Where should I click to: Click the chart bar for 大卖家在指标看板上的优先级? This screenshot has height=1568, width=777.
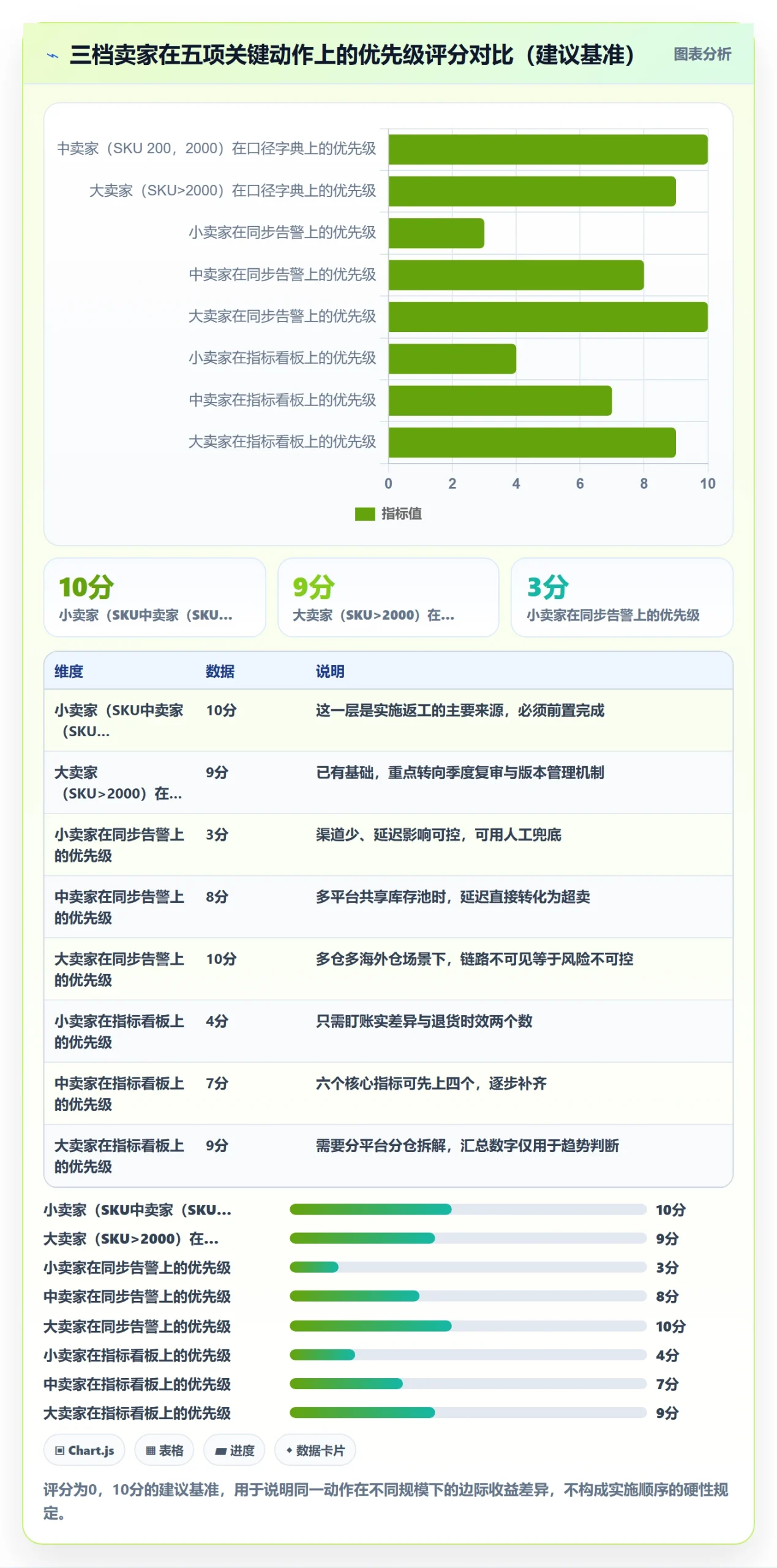[532, 443]
